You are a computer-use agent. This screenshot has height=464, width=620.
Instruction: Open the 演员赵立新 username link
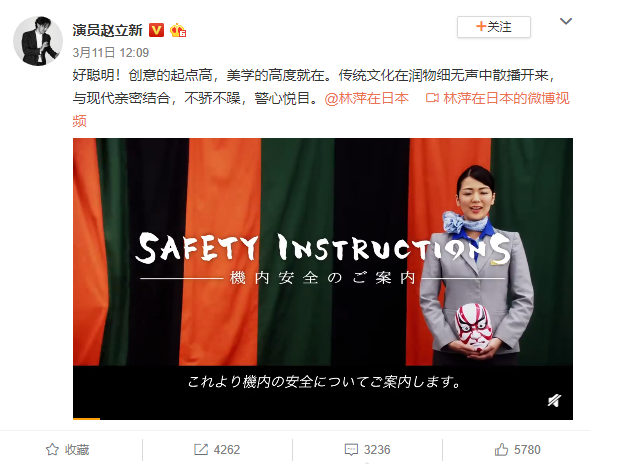[x=107, y=30]
